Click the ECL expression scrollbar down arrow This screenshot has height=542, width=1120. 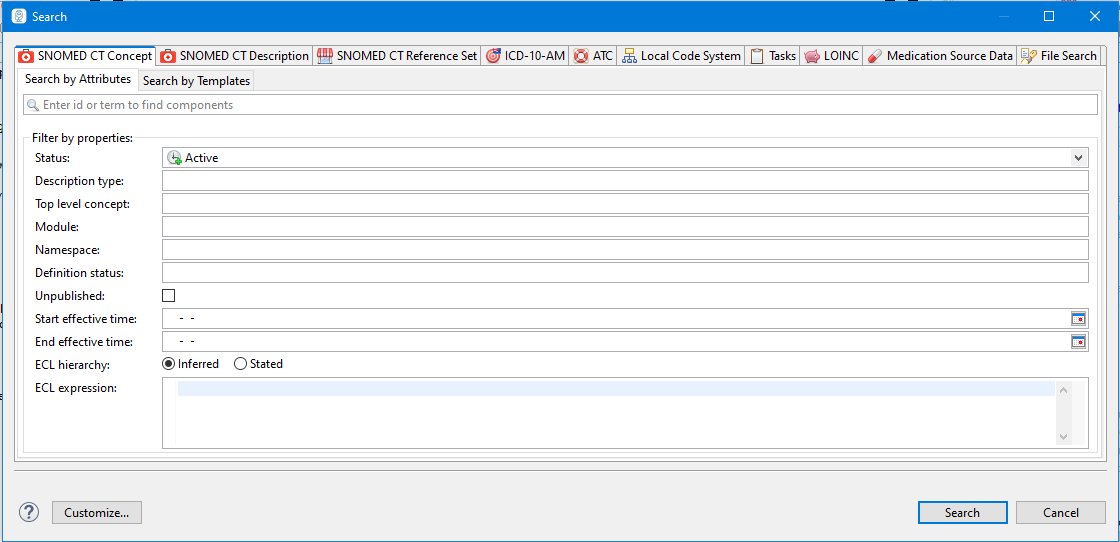(1063, 437)
